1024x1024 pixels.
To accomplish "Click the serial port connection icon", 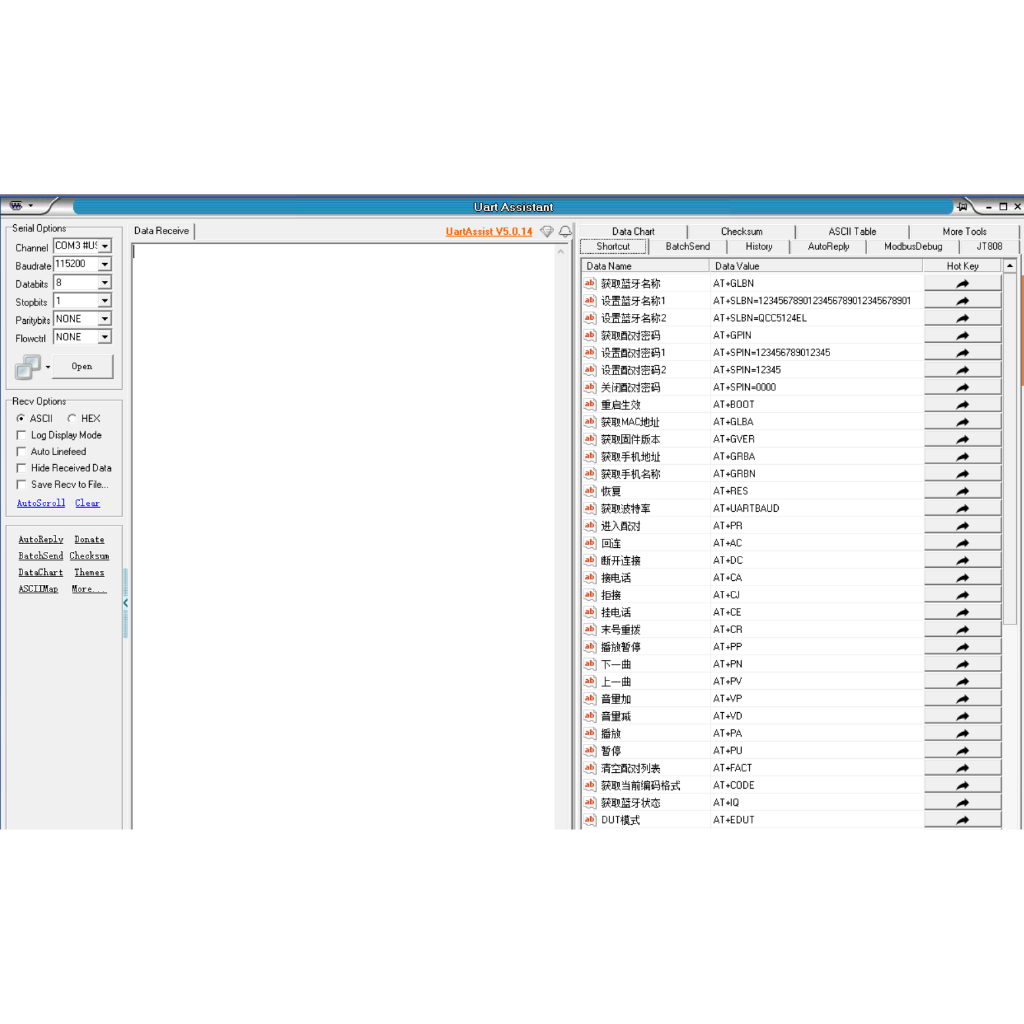I will tap(27, 367).
